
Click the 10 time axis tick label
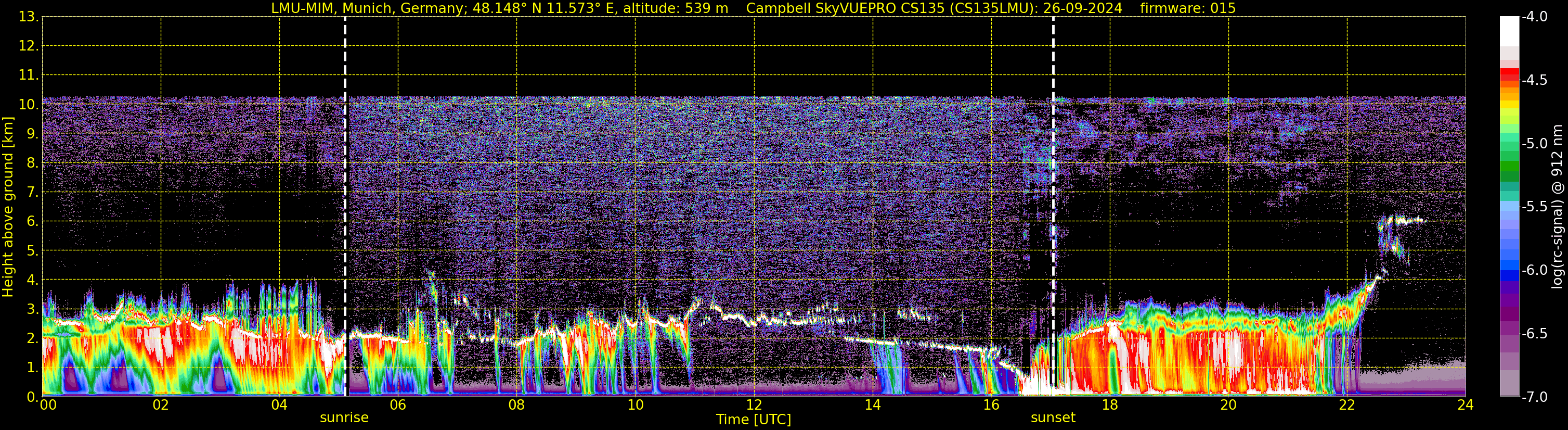coord(636,405)
